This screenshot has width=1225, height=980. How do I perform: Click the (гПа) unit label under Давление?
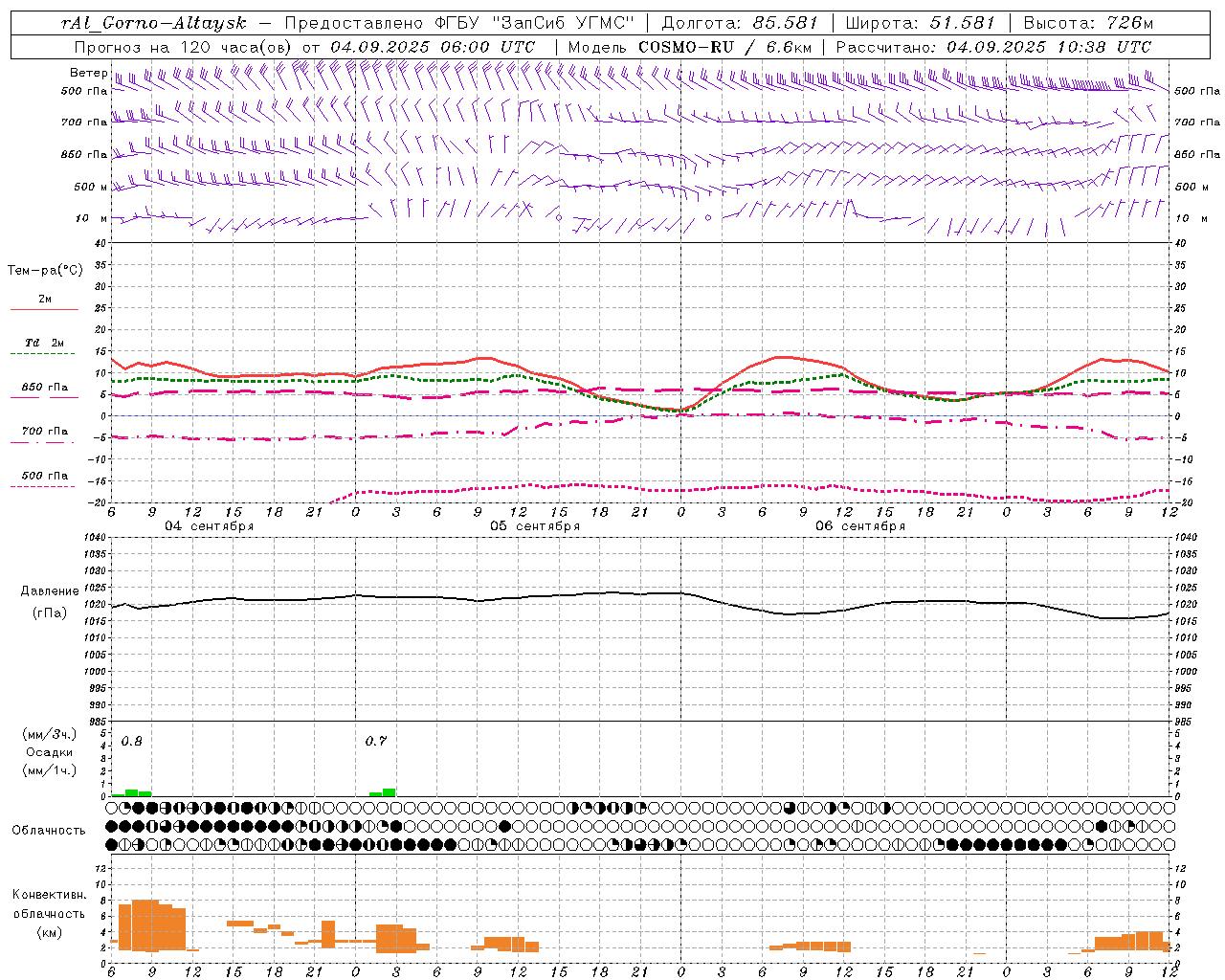pyautogui.click(x=50, y=613)
